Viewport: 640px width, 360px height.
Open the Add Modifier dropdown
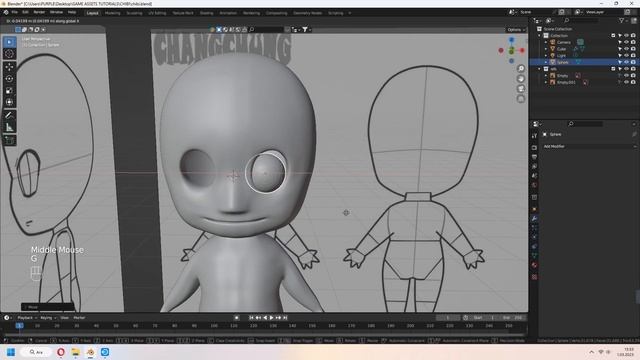point(590,146)
